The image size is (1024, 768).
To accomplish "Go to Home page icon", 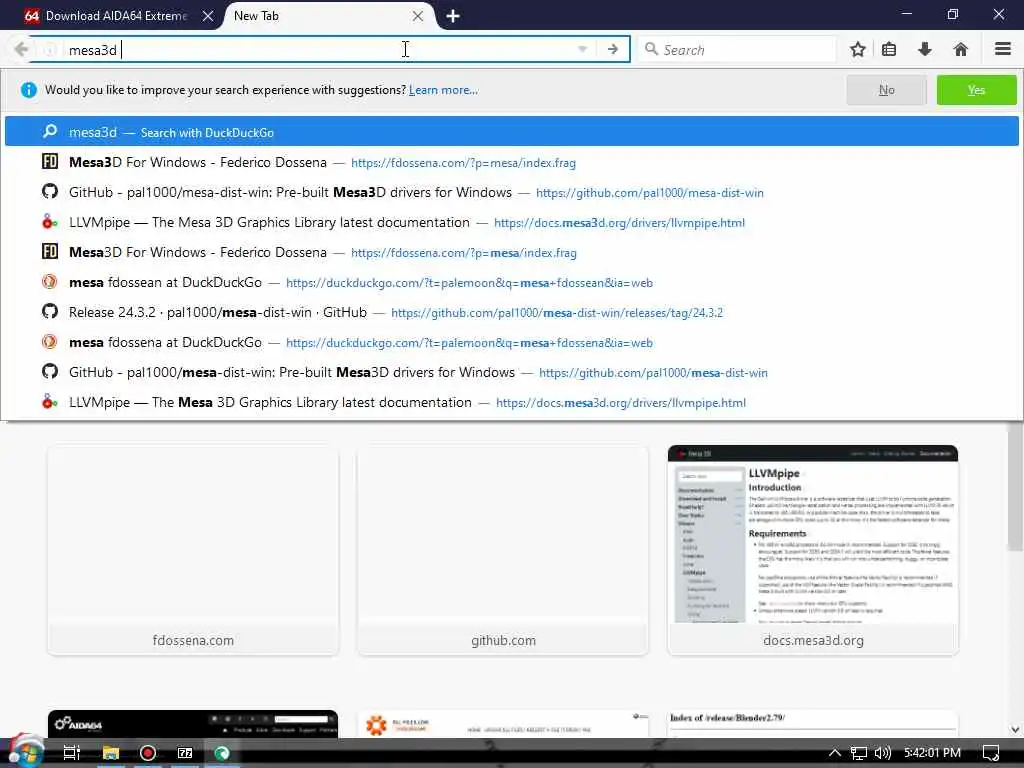I will 960,49.
